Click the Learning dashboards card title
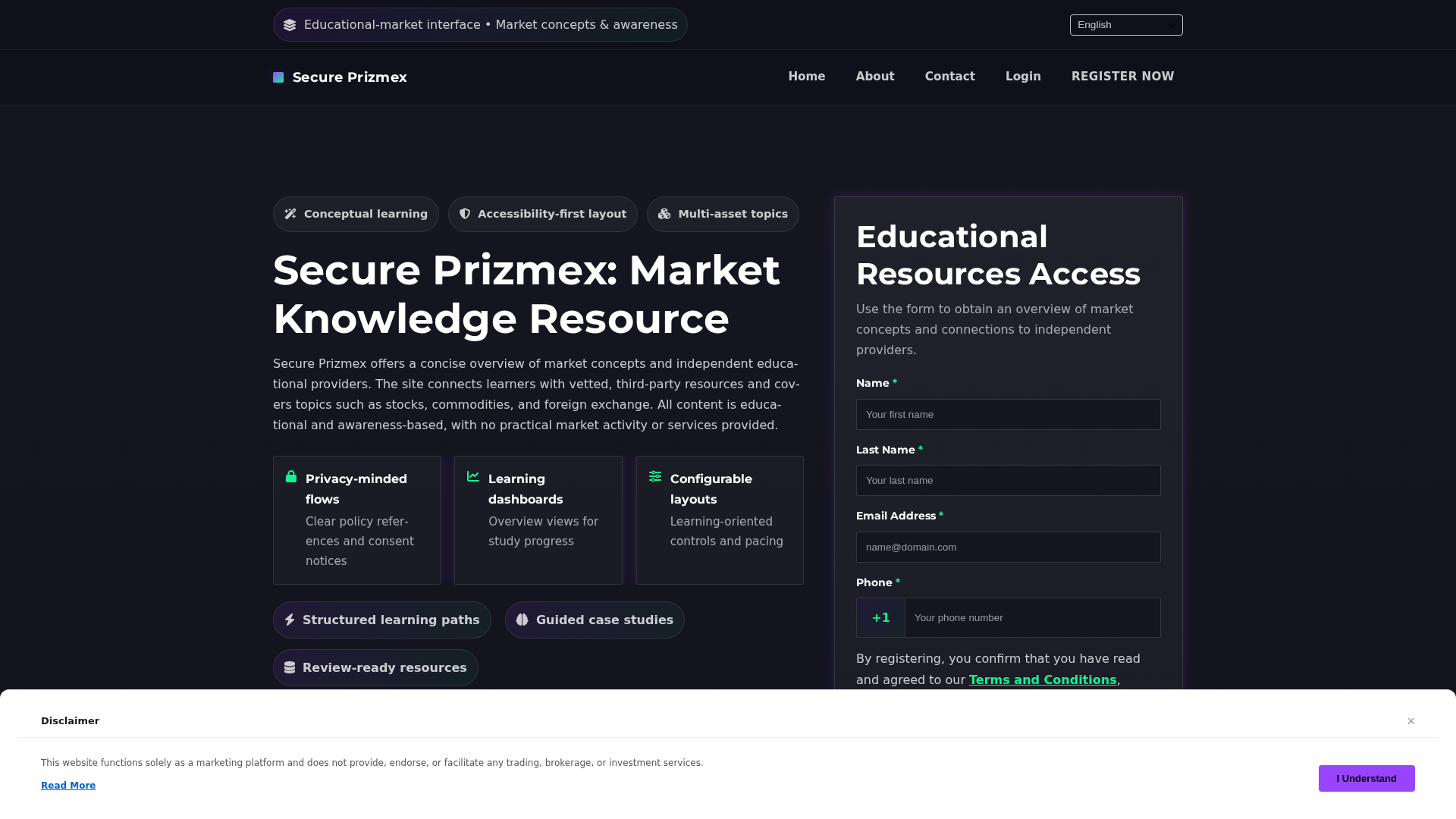Image resolution: width=1456 pixels, height=819 pixels. (x=526, y=489)
